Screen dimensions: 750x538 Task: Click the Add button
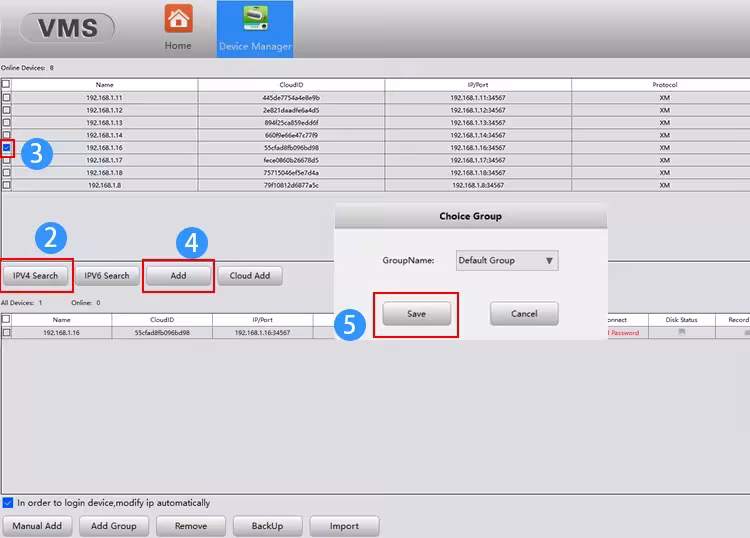click(x=178, y=276)
